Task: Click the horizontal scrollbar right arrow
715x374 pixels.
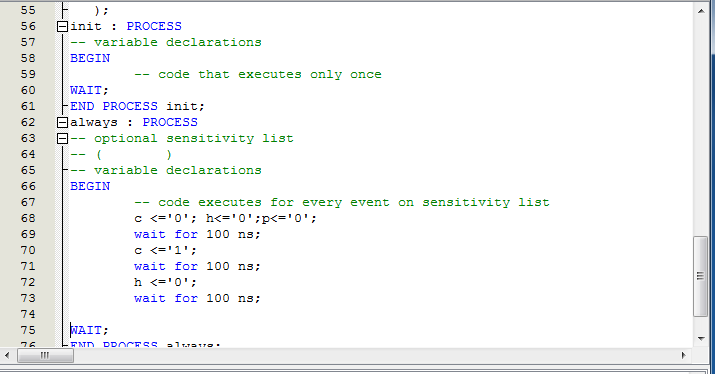Action: click(x=683, y=355)
